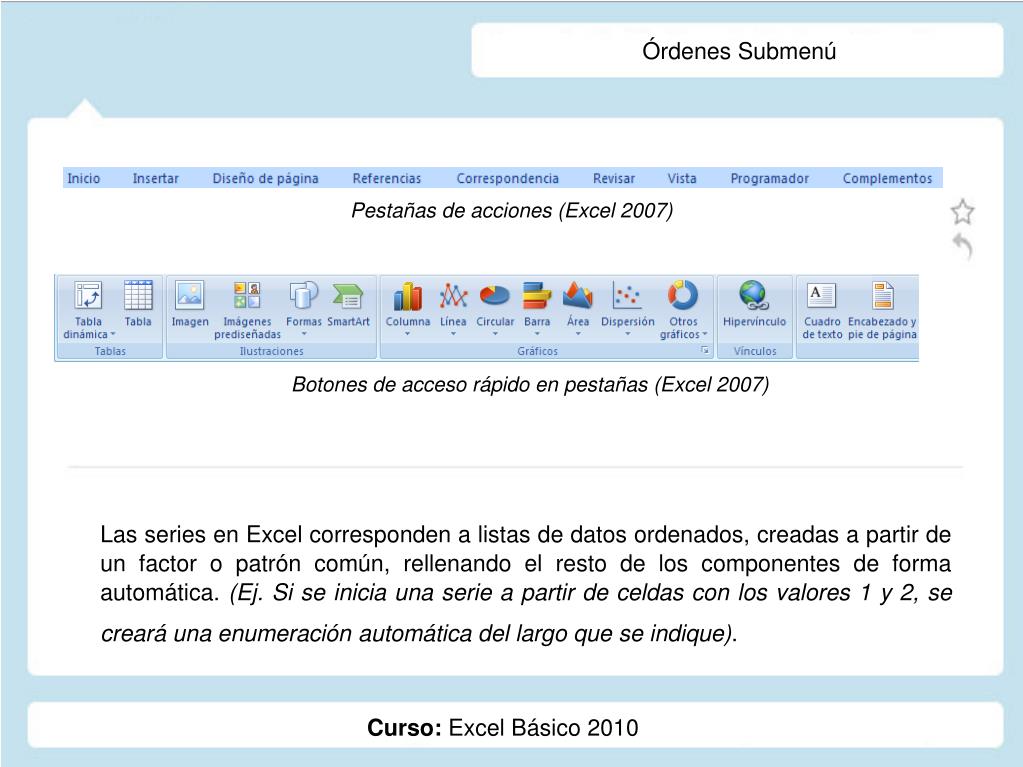Choose the Barra chart icon
Image resolution: width=1023 pixels, height=767 pixels.
[x=537, y=295]
